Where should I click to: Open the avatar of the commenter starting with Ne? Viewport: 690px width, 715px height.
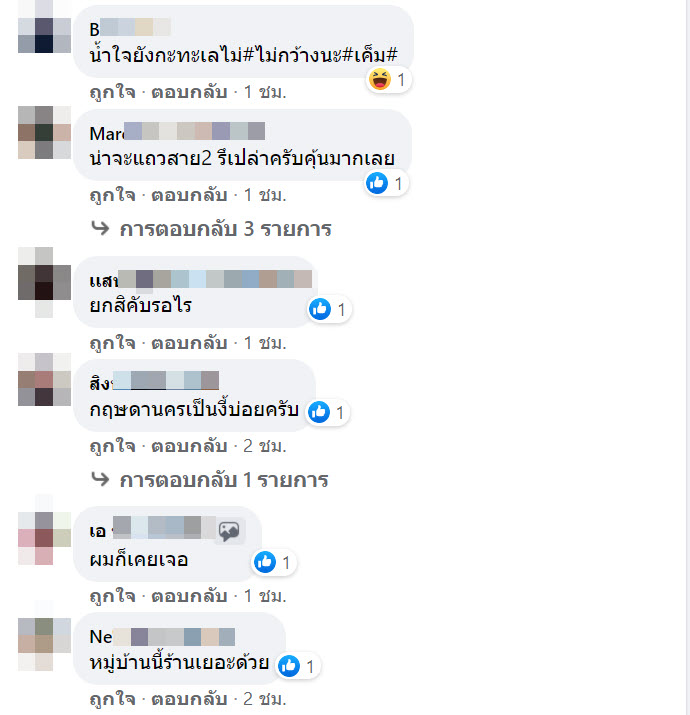(44, 644)
